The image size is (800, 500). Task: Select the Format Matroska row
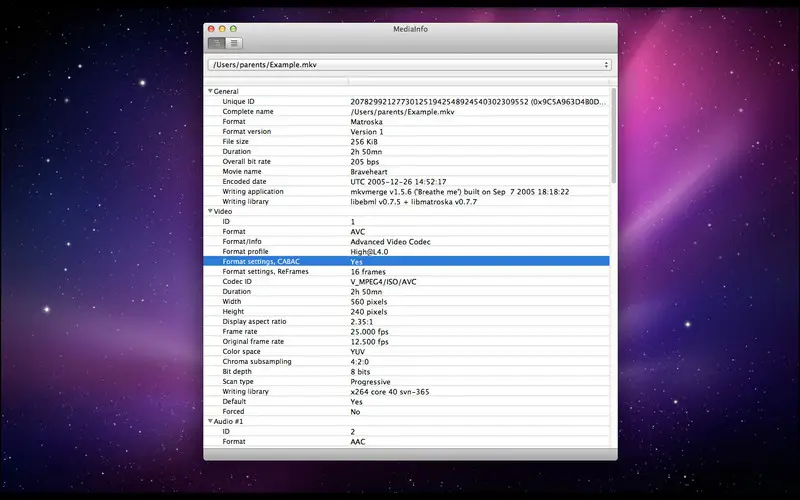pyautogui.click(x=406, y=121)
